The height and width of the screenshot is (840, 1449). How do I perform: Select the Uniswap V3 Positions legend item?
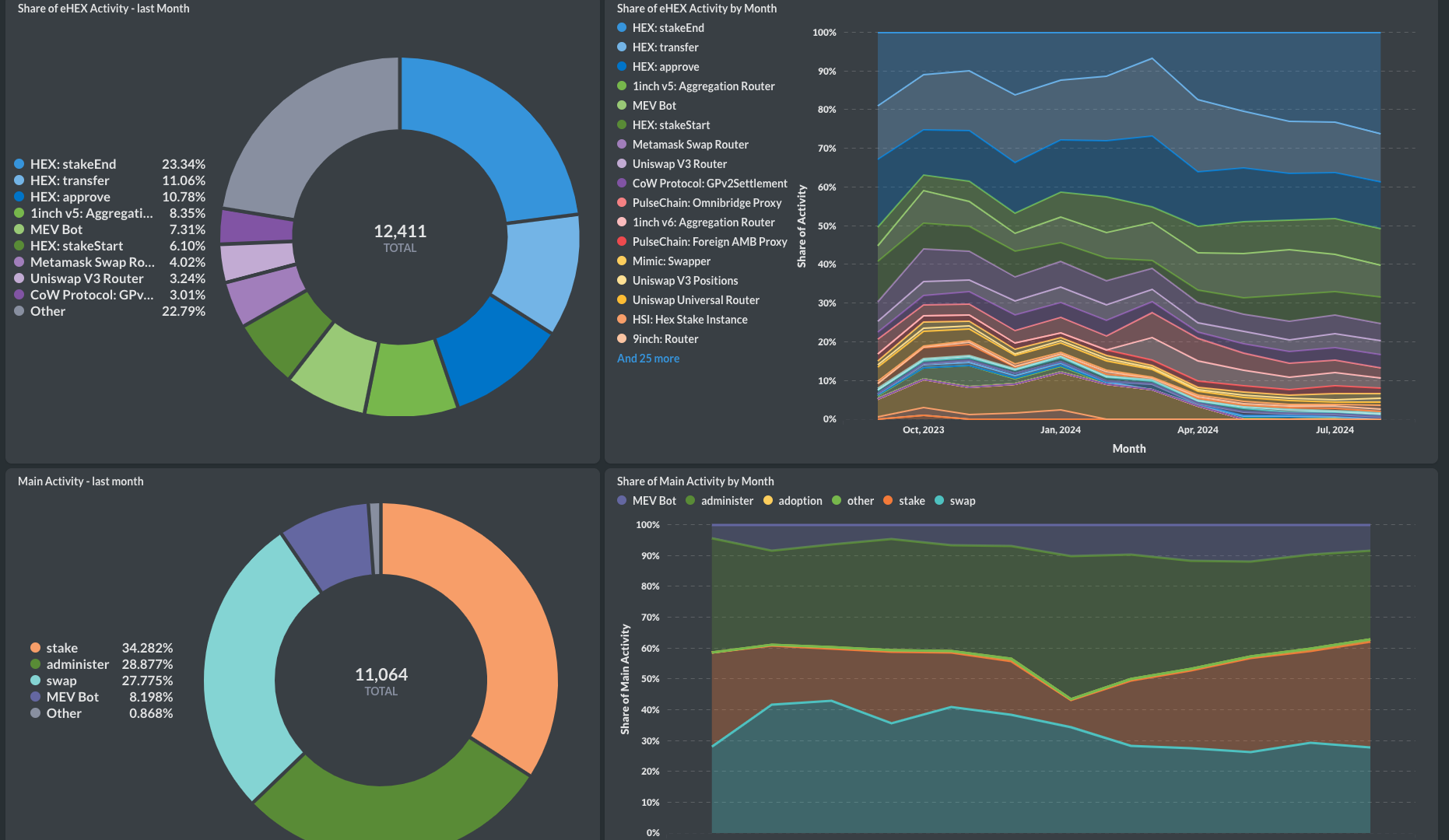point(678,281)
